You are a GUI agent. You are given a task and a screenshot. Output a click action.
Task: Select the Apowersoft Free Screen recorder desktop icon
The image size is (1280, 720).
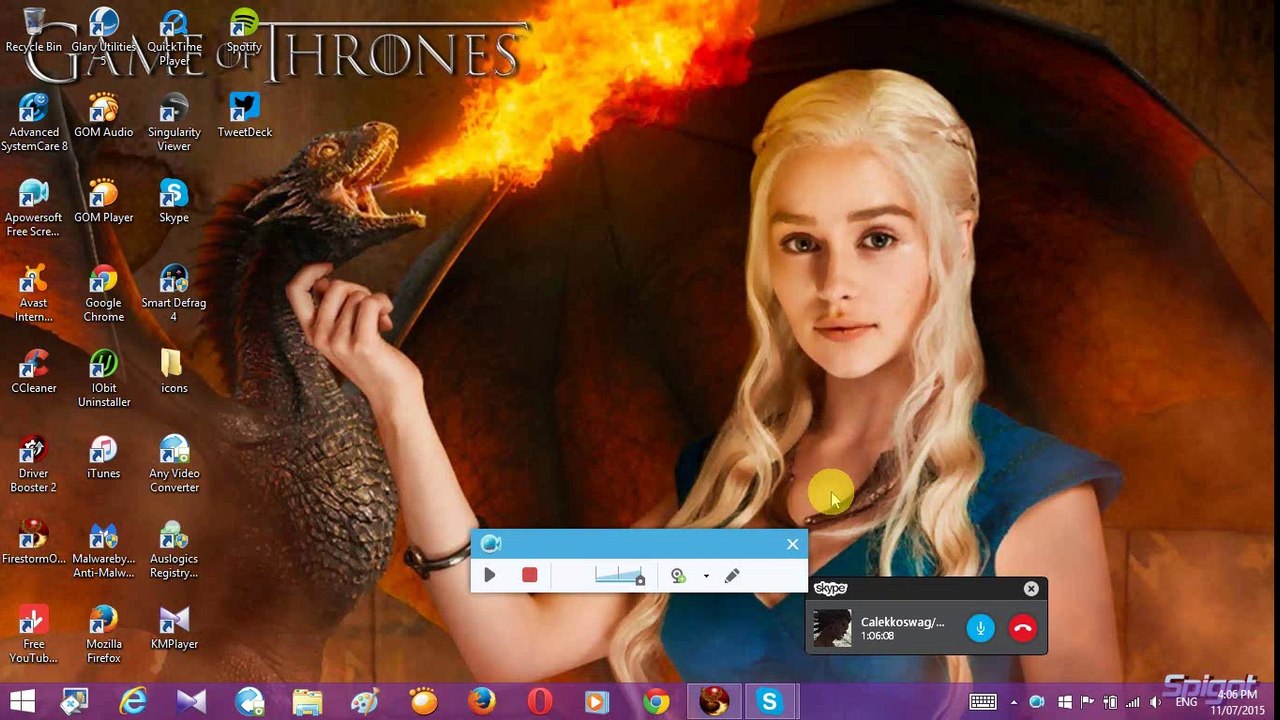[34, 208]
